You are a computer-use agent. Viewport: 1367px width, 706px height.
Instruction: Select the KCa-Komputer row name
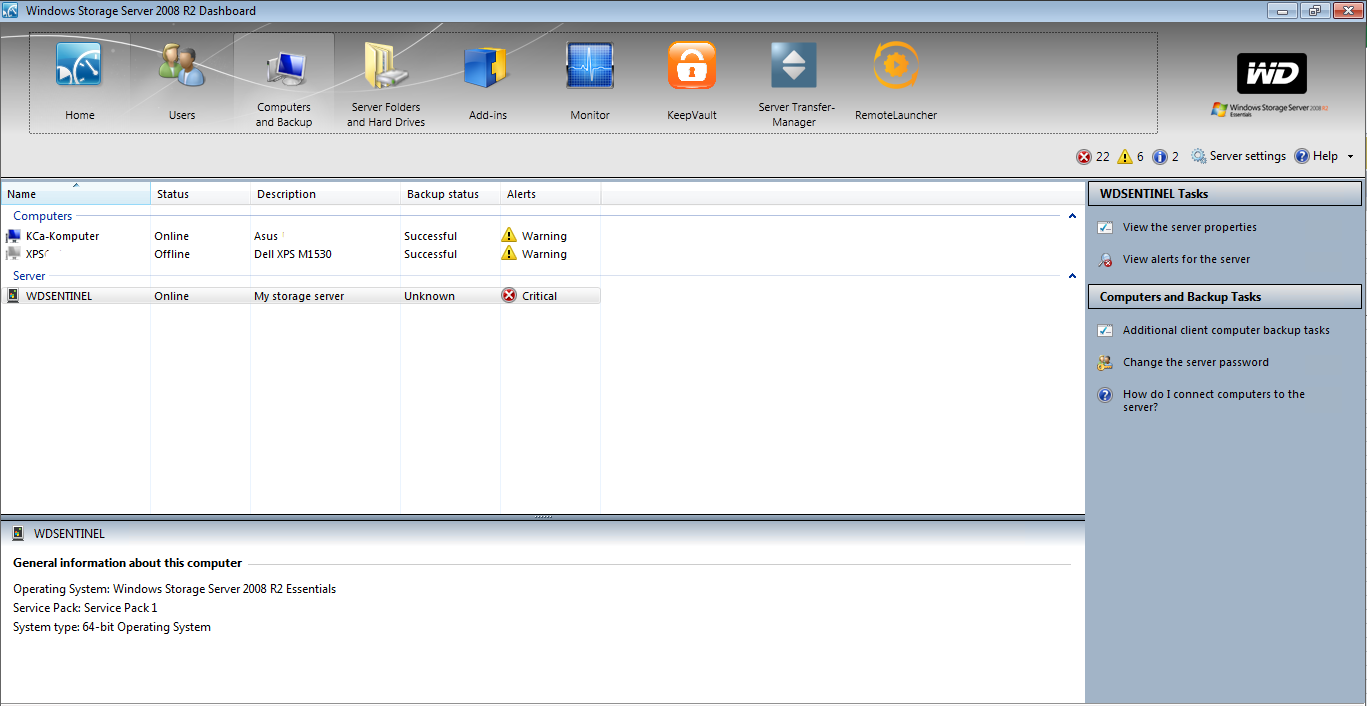[x=62, y=236]
